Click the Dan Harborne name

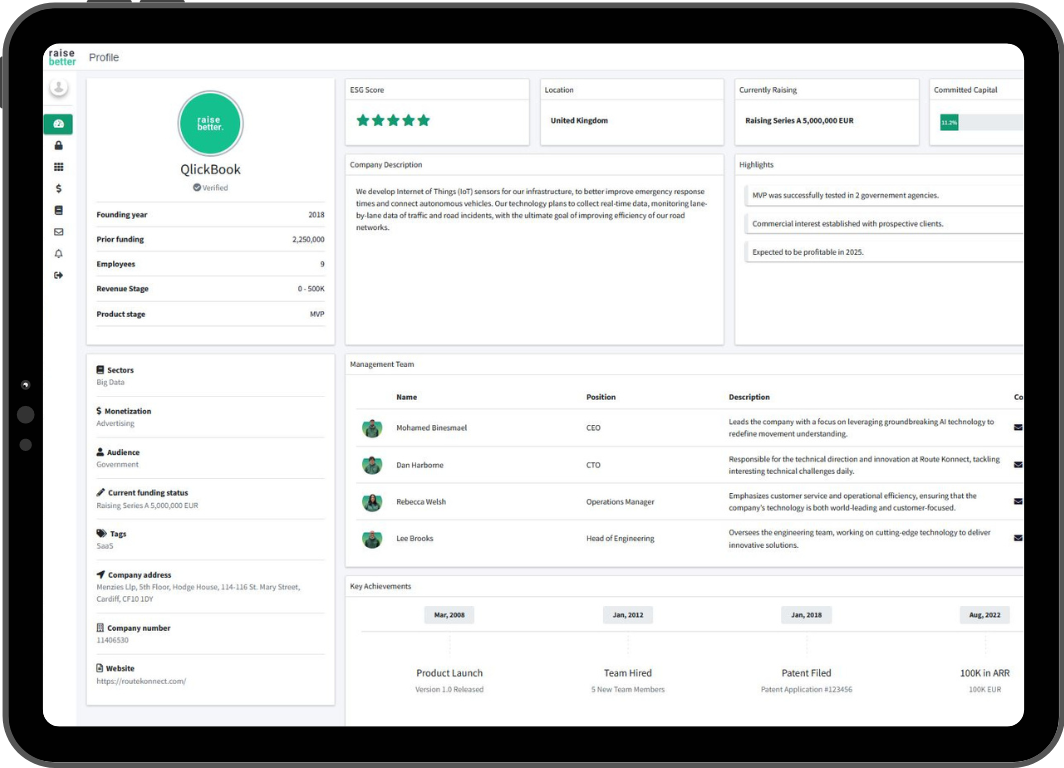(420, 465)
